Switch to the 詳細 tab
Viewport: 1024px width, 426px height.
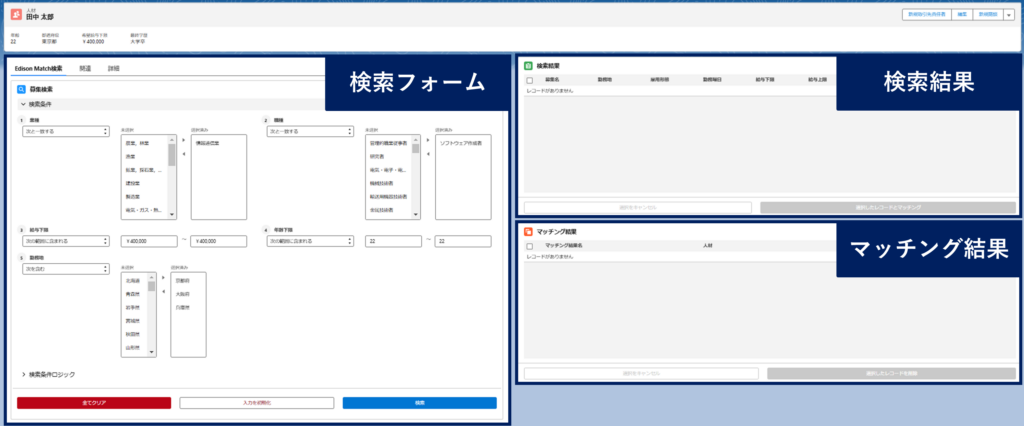[x=113, y=69]
